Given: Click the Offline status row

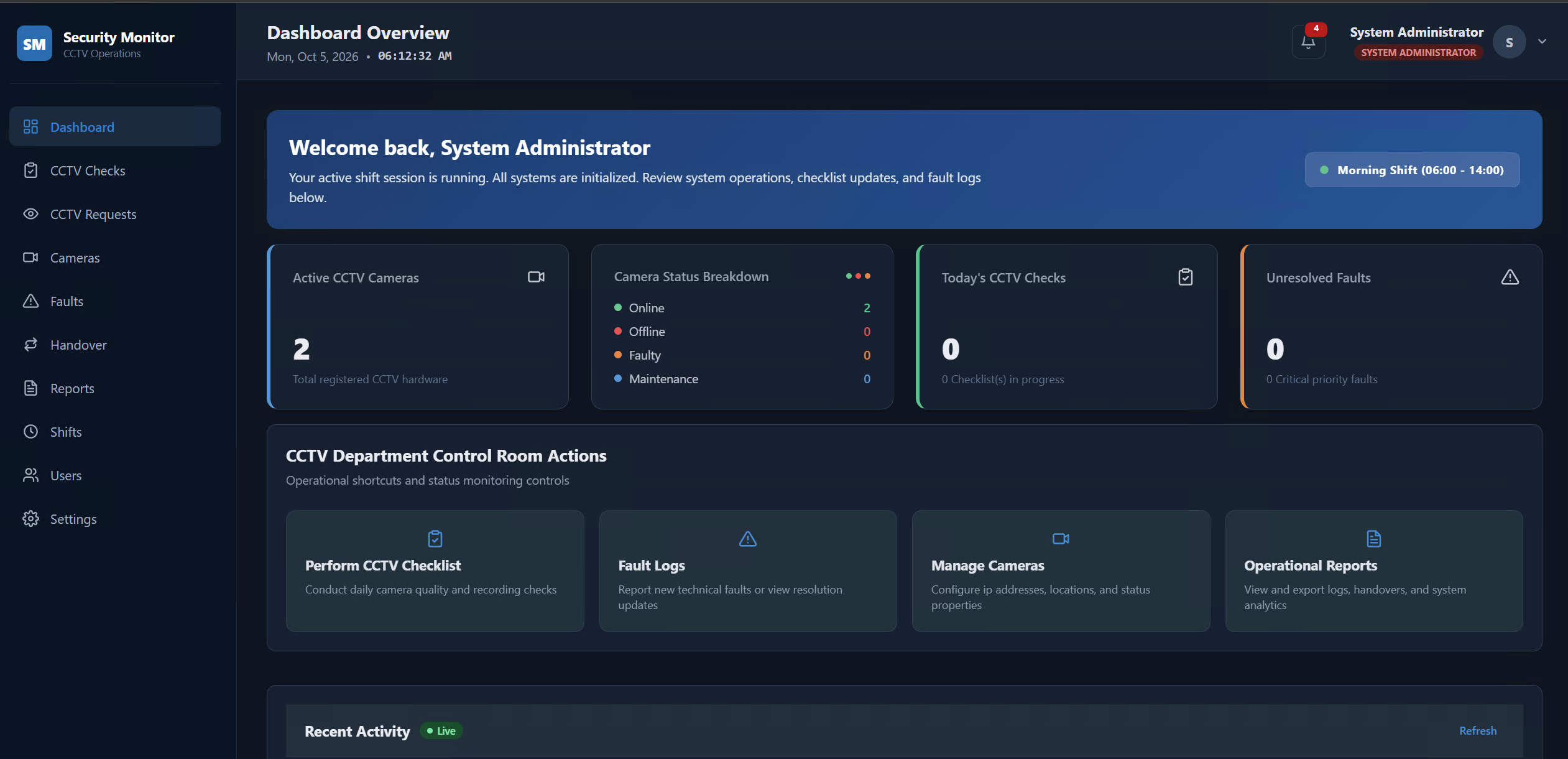Looking at the screenshot, I should tap(742, 332).
